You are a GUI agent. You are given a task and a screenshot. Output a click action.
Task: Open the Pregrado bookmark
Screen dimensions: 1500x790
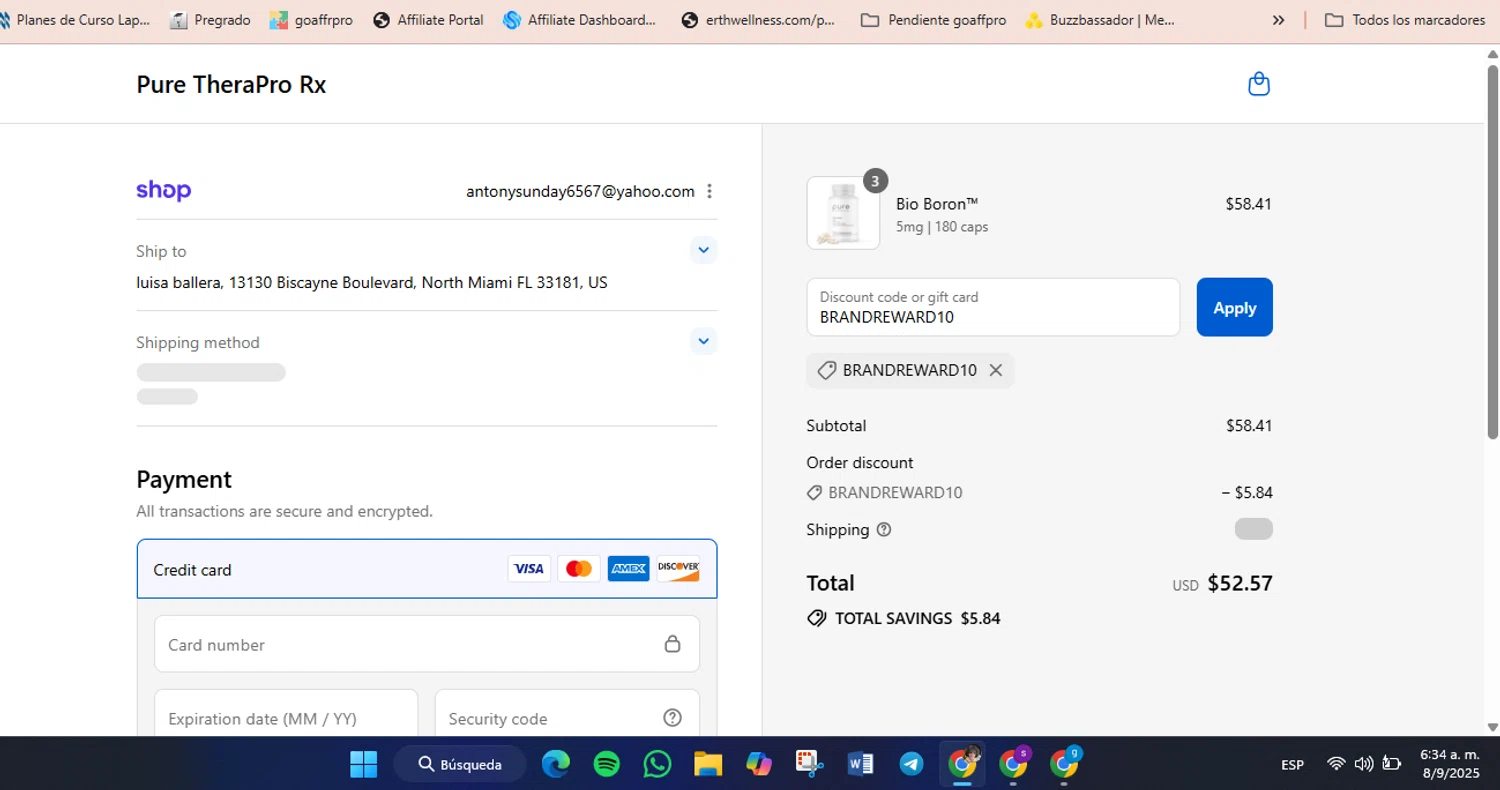210,20
